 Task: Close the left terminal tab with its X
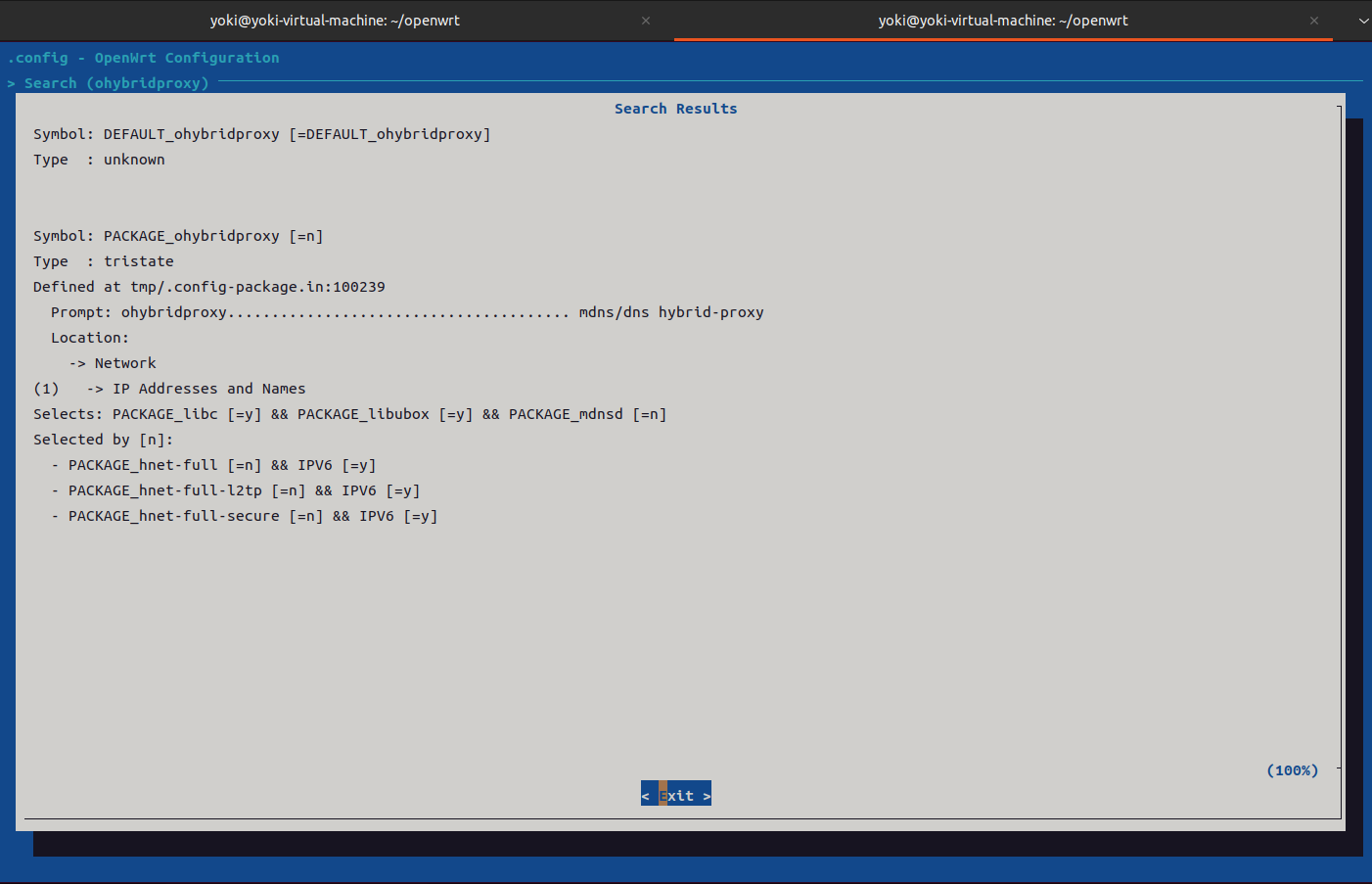coord(645,20)
